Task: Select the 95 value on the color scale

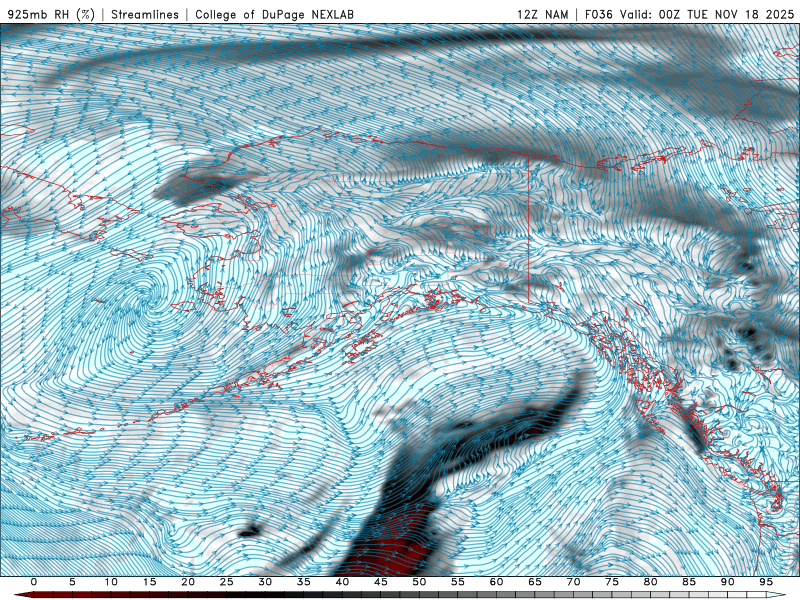Action: (x=766, y=582)
